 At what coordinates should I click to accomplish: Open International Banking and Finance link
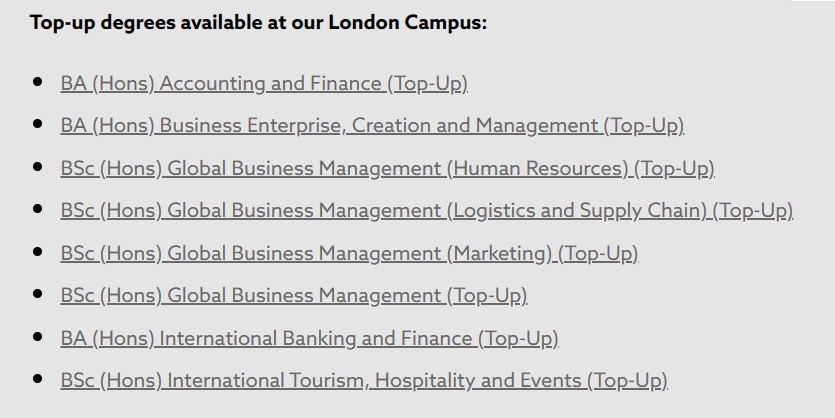click(309, 339)
